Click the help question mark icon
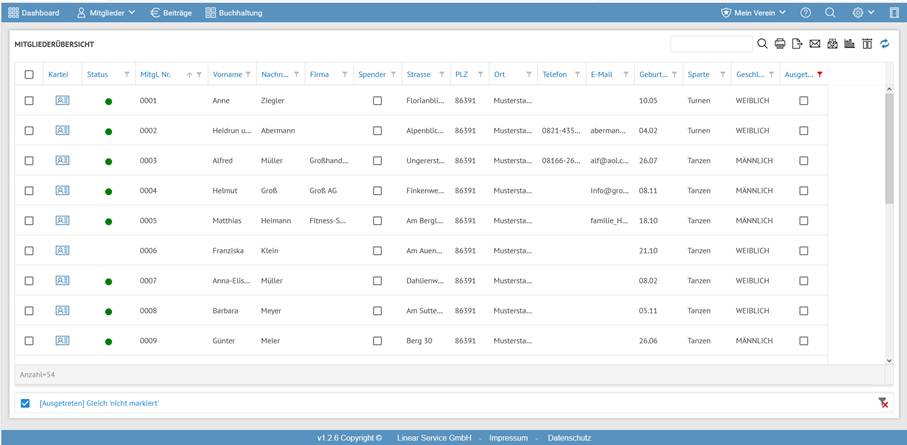The width and height of the screenshot is (907, 445). coord(805,13)
